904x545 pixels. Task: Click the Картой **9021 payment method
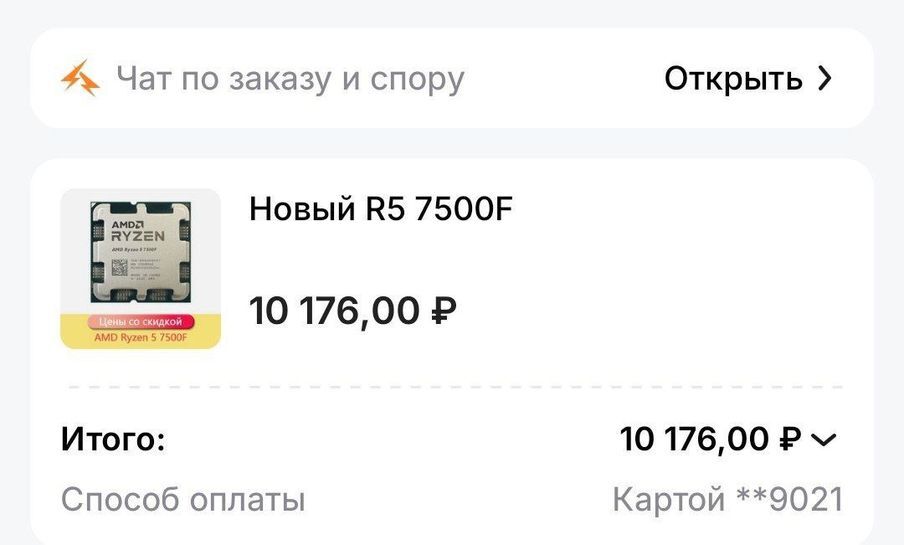click(x=728, y=499)
